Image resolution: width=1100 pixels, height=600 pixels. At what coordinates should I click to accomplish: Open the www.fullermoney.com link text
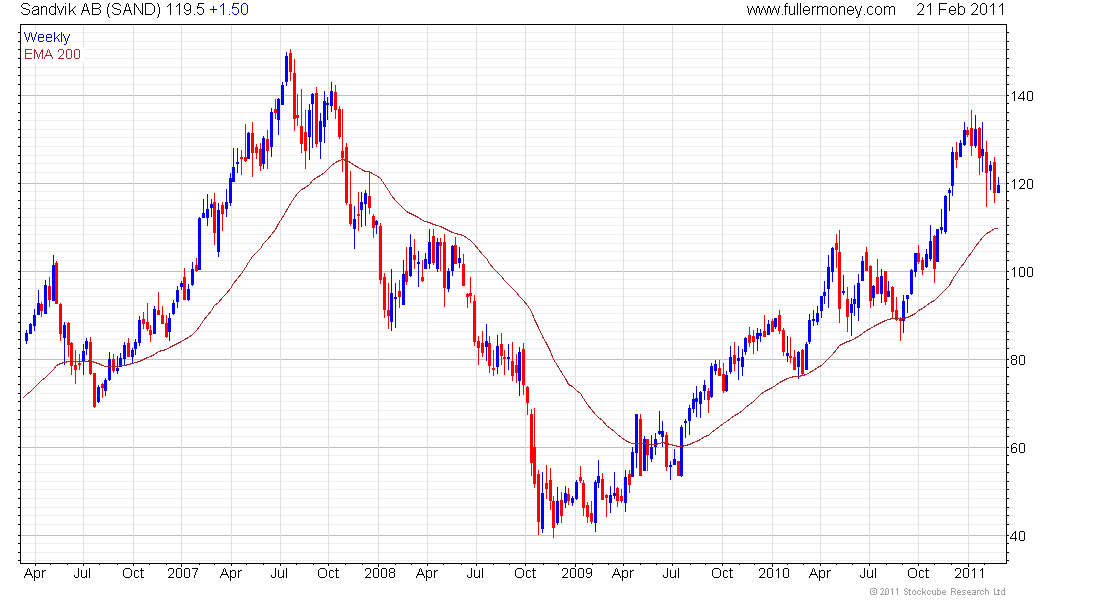coord(821,10)
